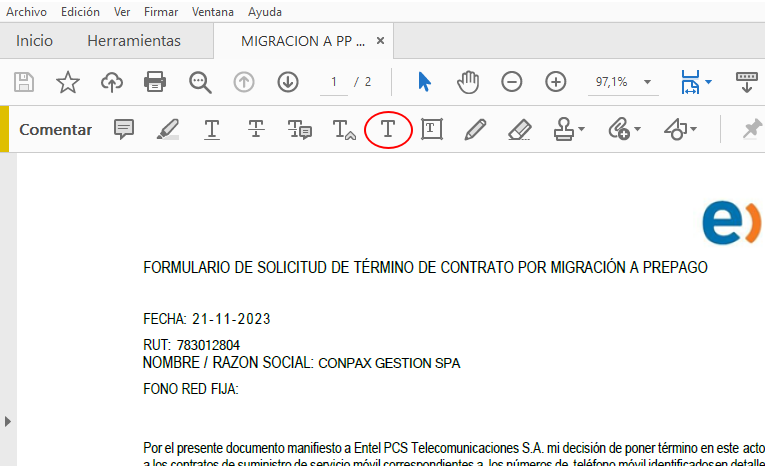Open the fit page options dropdown arrow
Viewport: 765px width, 466px height.
708,82
